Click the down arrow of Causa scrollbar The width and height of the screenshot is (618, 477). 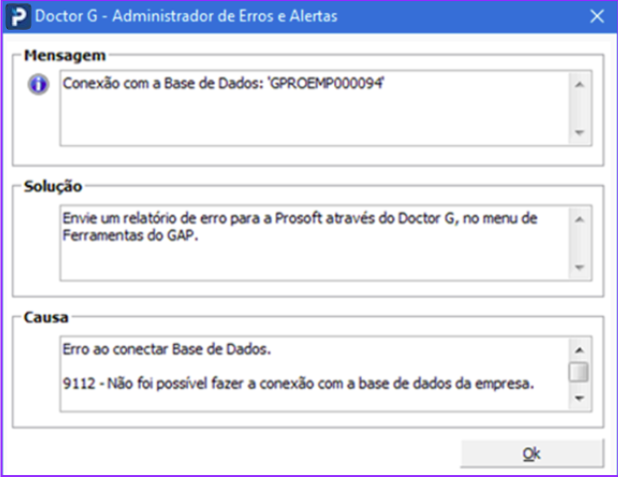(579, 398)
